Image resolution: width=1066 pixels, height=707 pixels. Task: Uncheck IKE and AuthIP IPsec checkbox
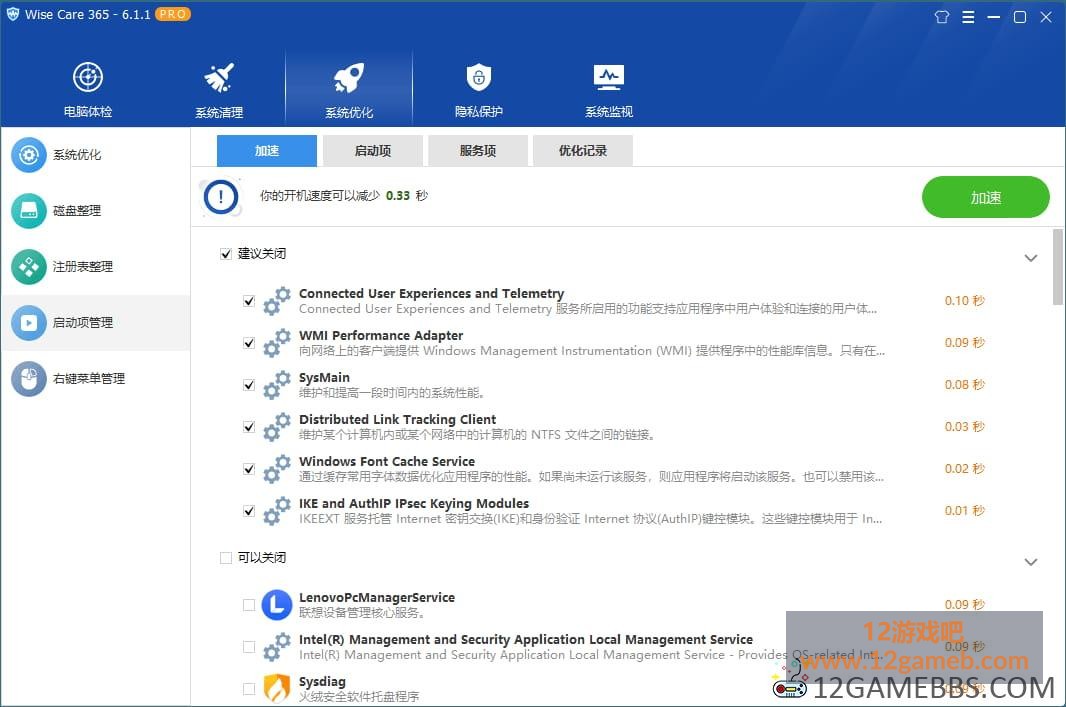click(x=249, y=511)
